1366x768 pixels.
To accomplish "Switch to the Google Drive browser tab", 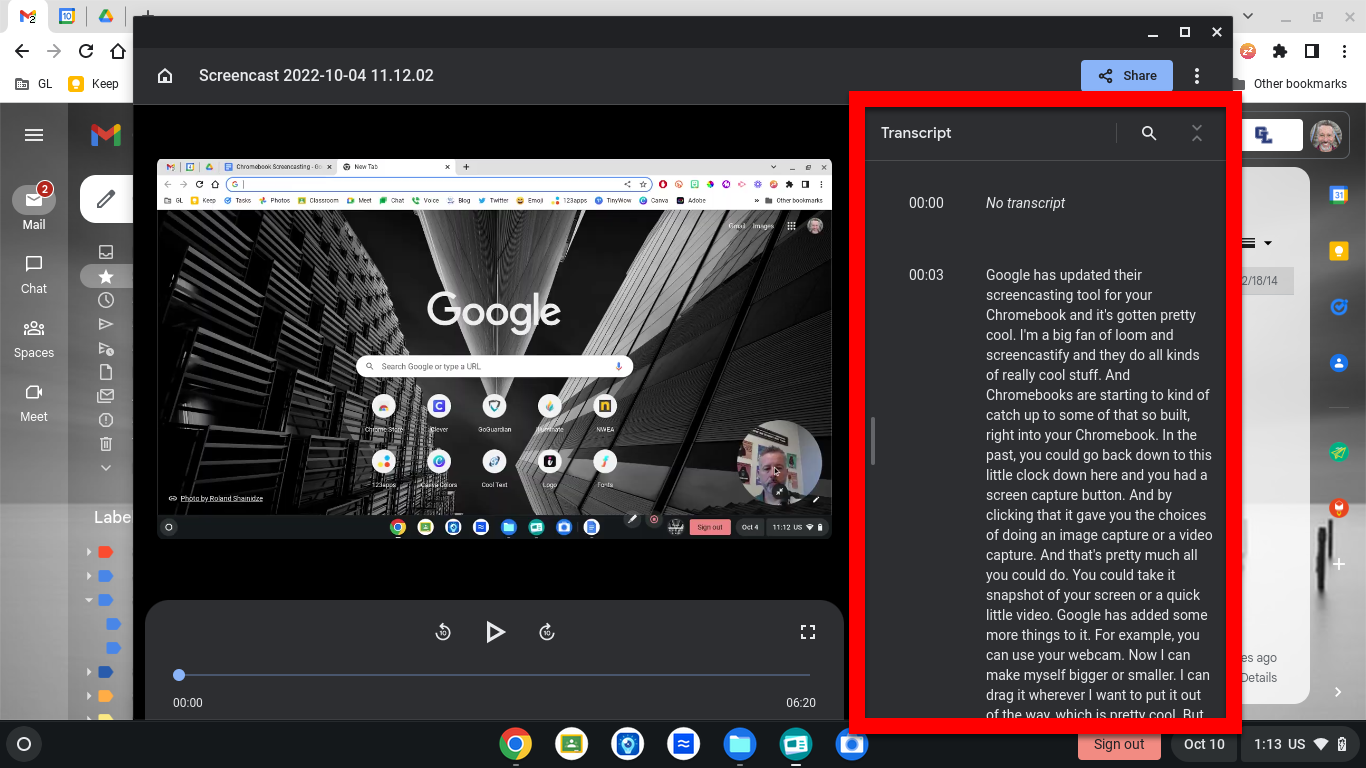I will click(105, 17).
